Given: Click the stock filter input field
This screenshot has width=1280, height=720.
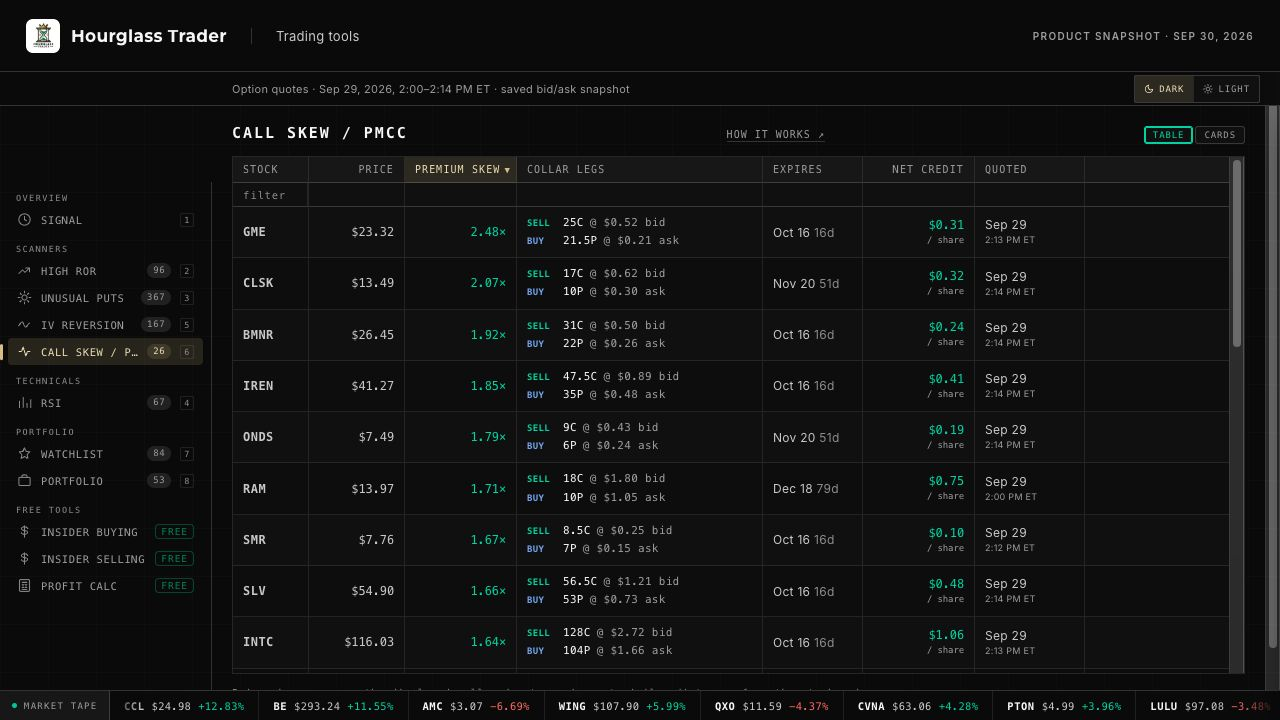Looking at the screenshot, I should pos(270,195).
